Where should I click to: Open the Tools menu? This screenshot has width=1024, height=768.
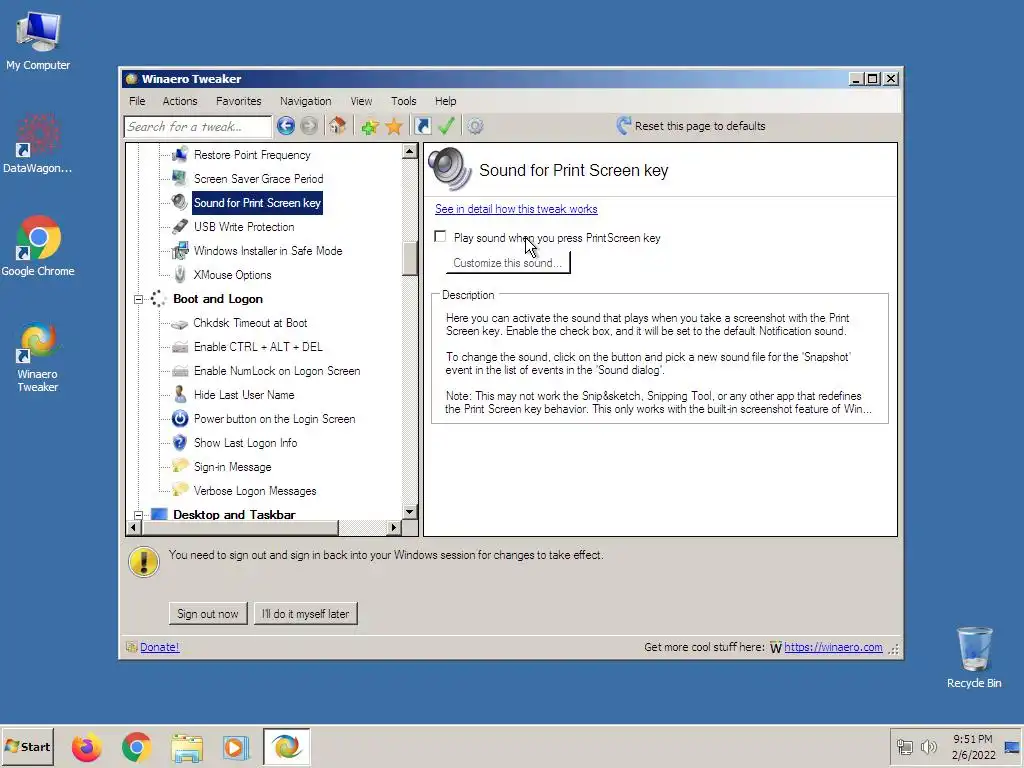404,101
